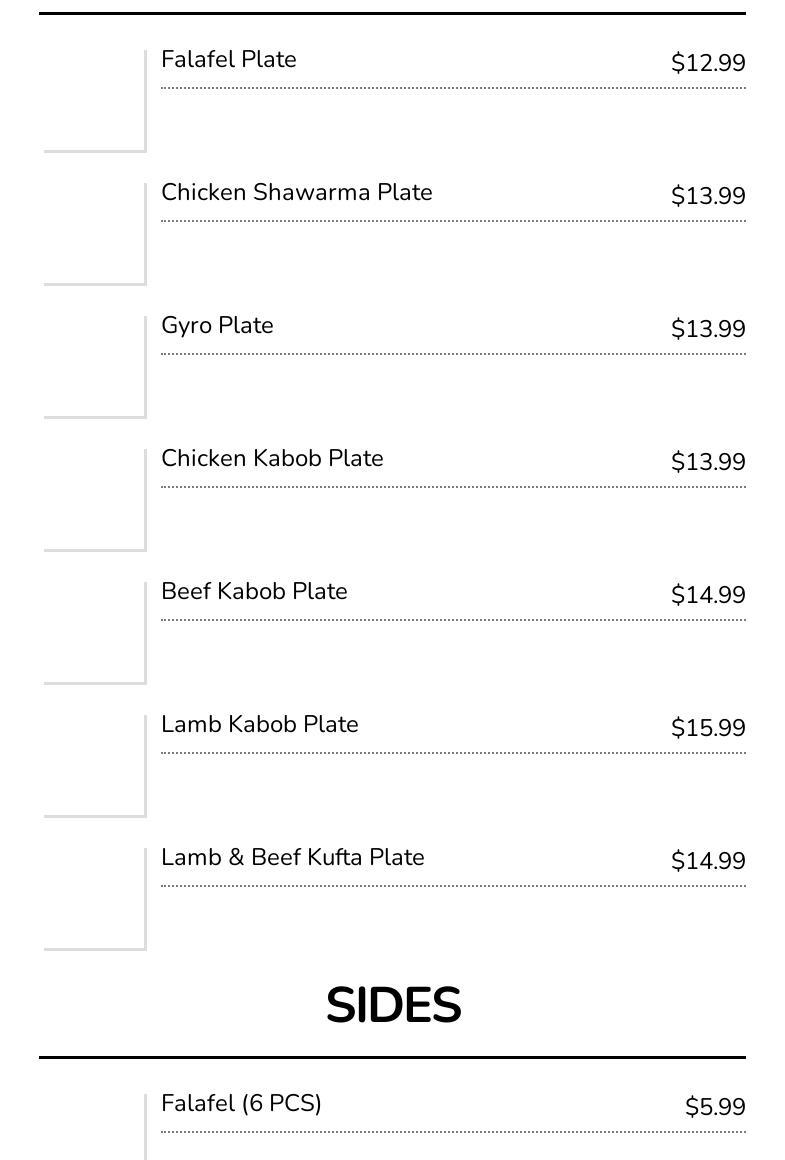Choose the Chicken Kabob Plate item name
This screenshot has width=785, height=1160.
point(272,459)
